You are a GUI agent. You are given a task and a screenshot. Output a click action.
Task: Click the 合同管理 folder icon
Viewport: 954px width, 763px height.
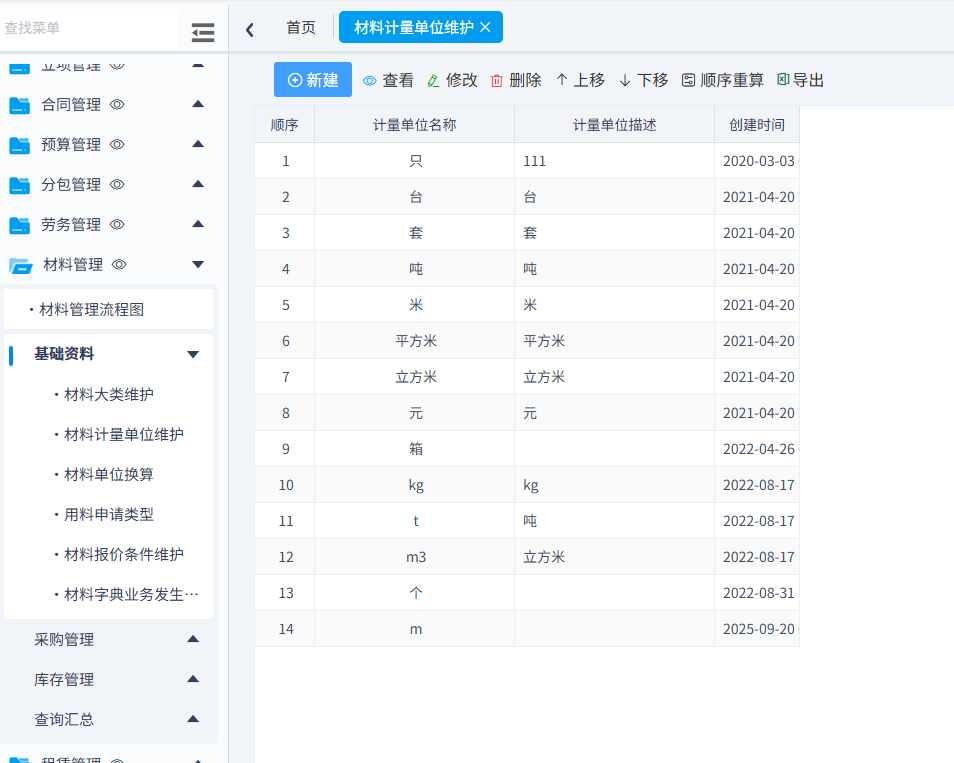click(x=19, y=105)
